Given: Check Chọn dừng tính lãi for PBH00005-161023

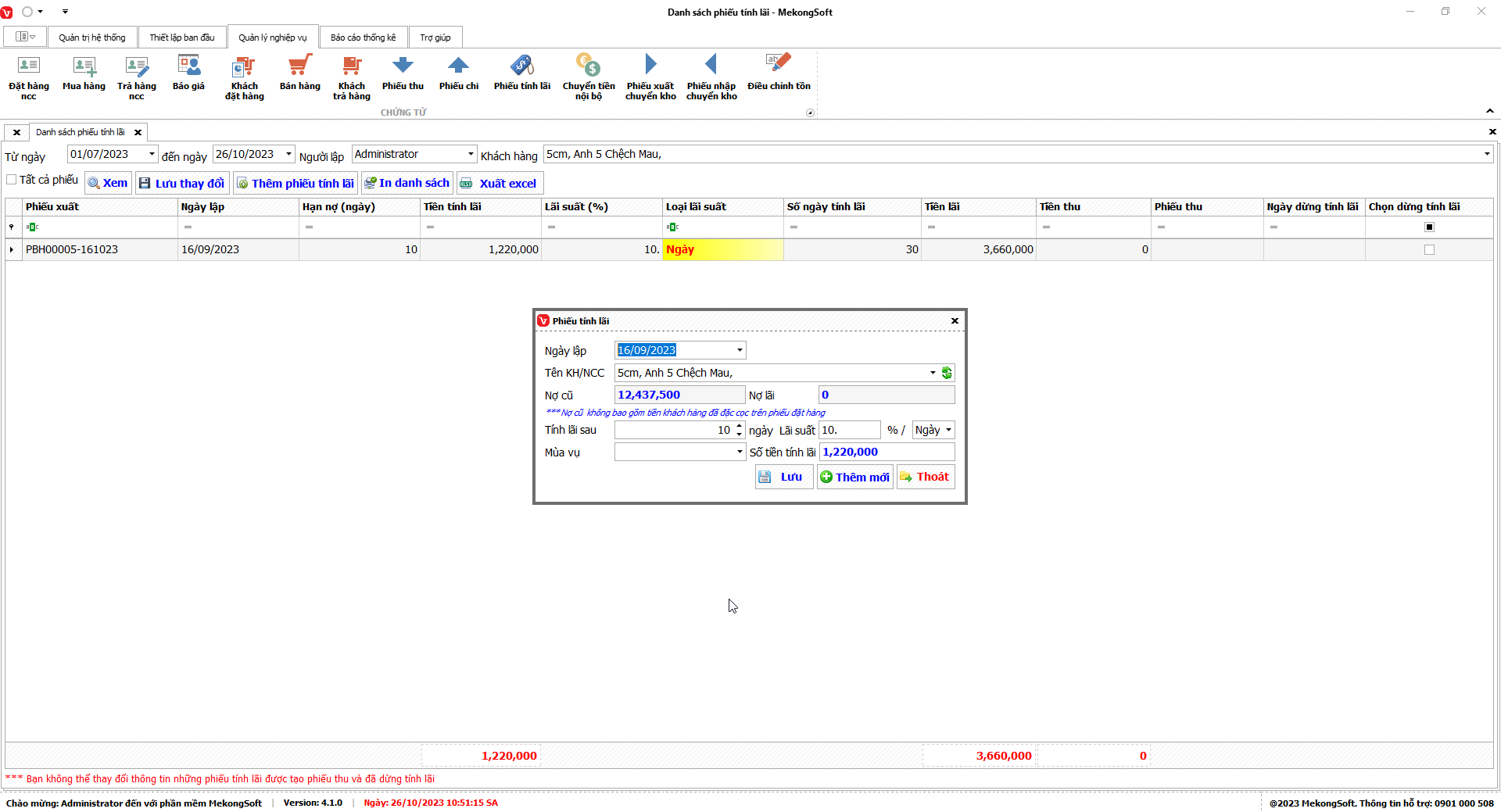Looking at the screenshot, I should [1429, 250].
